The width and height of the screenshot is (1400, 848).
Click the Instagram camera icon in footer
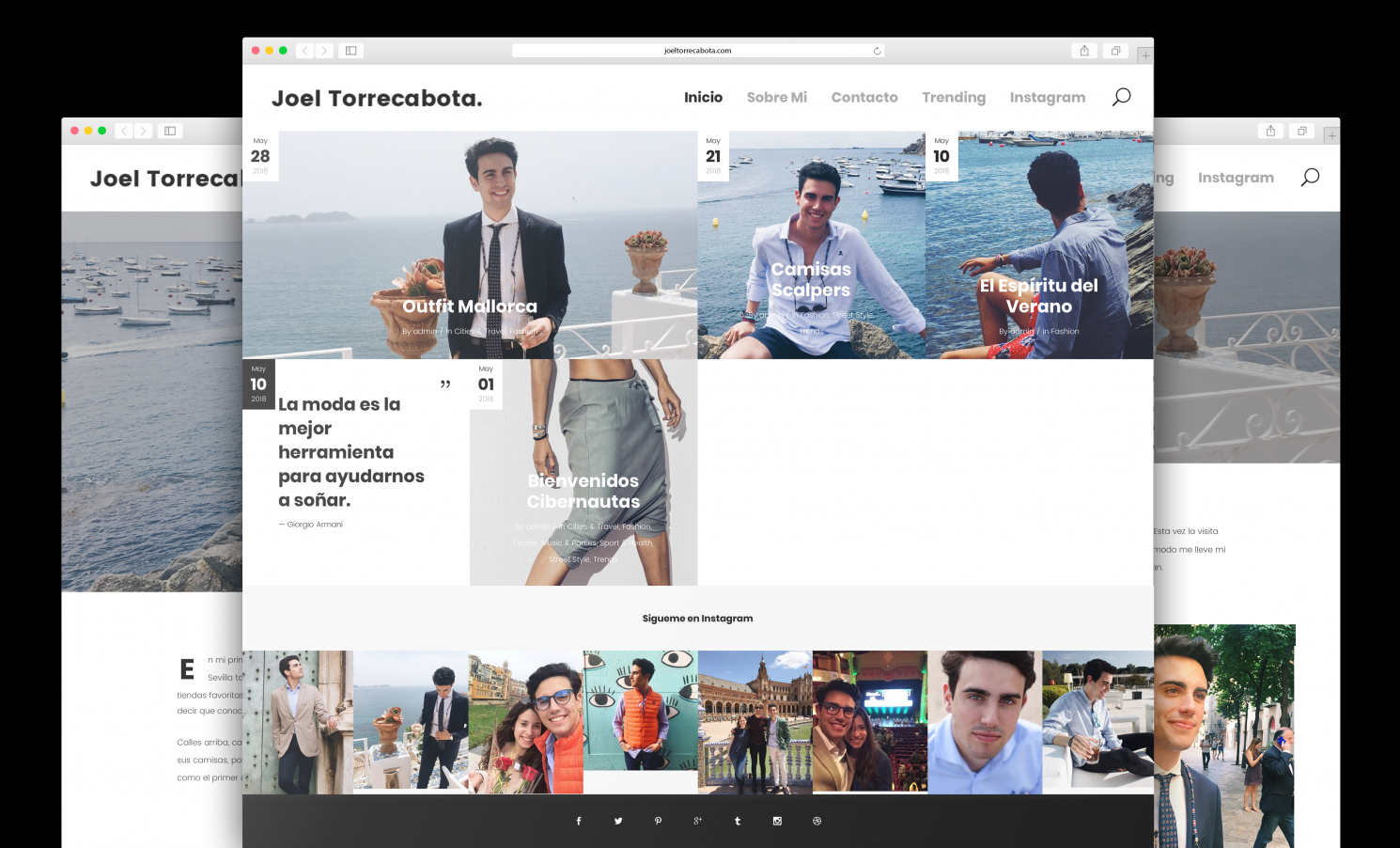[777, 821]
